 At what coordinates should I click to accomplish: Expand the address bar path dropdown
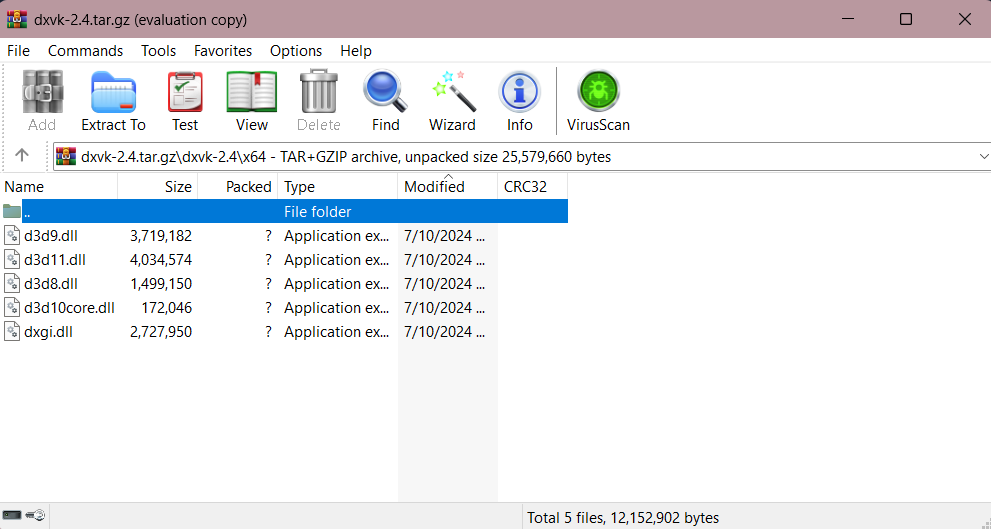983,156
